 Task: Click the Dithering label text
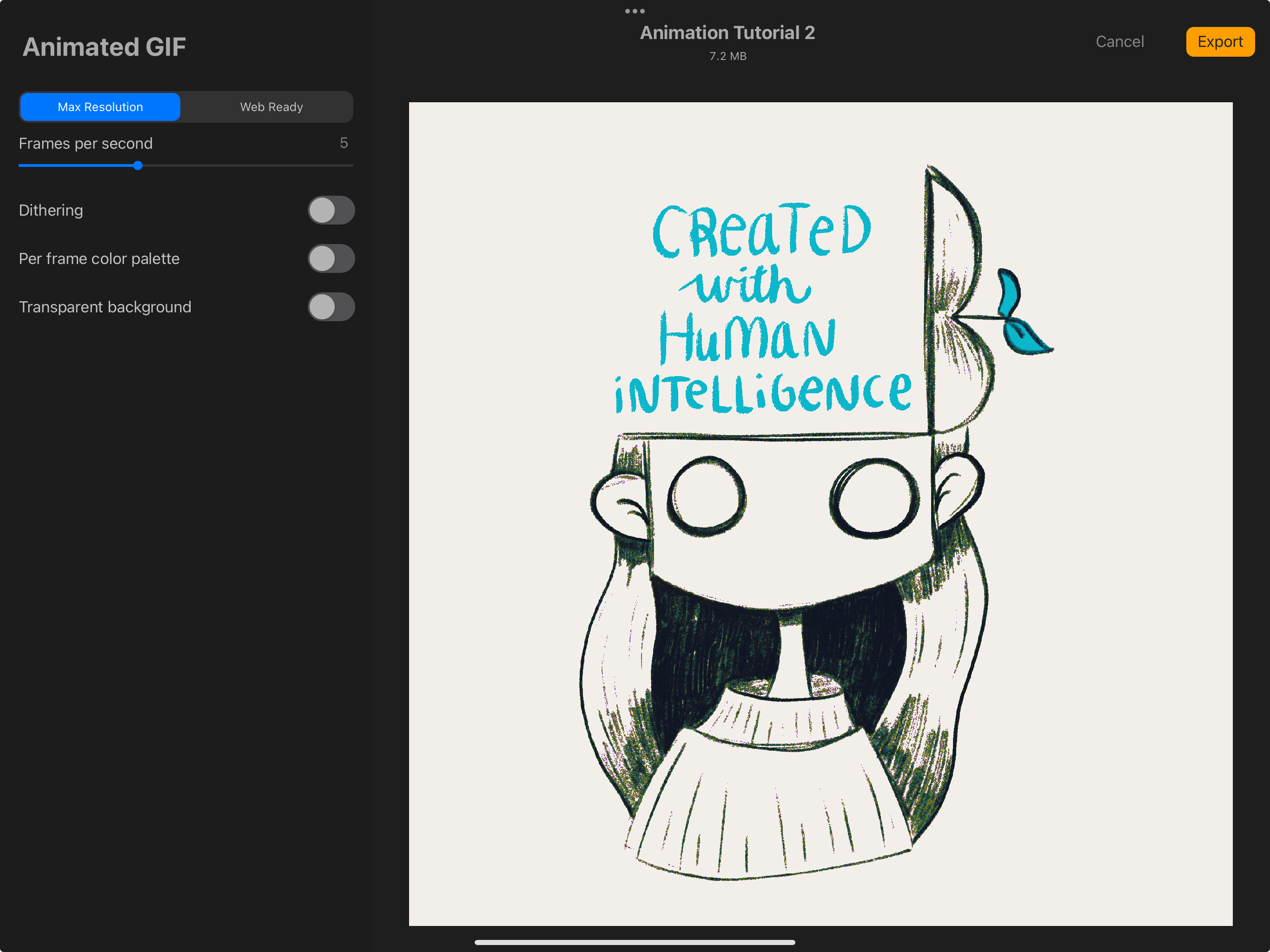click(x=51, y=210)
